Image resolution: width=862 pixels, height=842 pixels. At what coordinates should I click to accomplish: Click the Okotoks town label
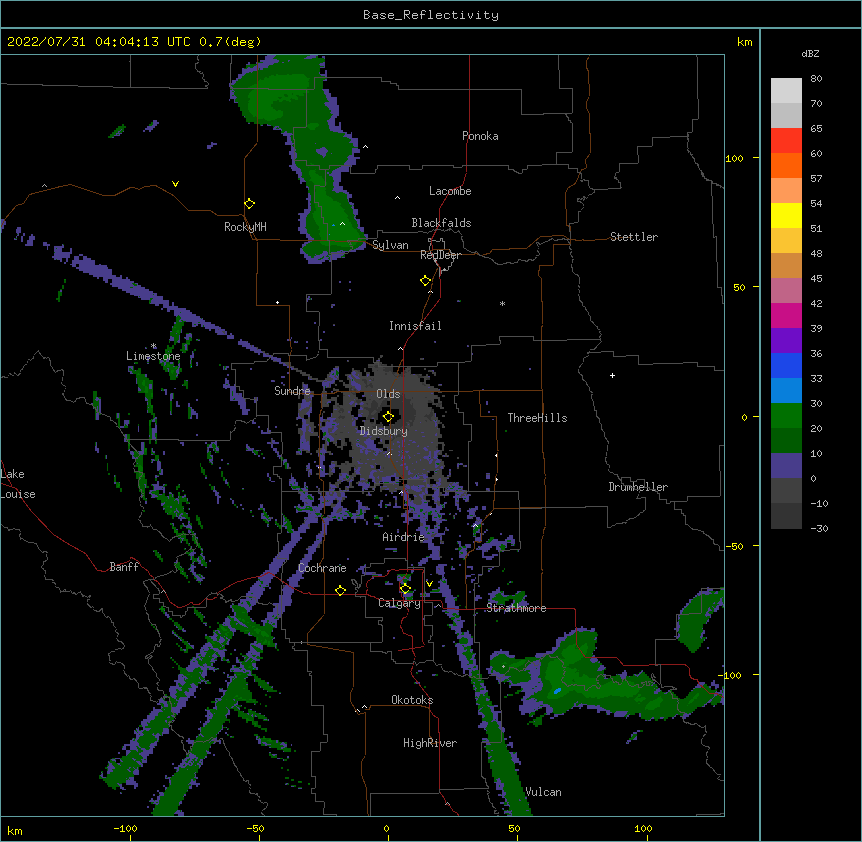[x=412, y=700]
